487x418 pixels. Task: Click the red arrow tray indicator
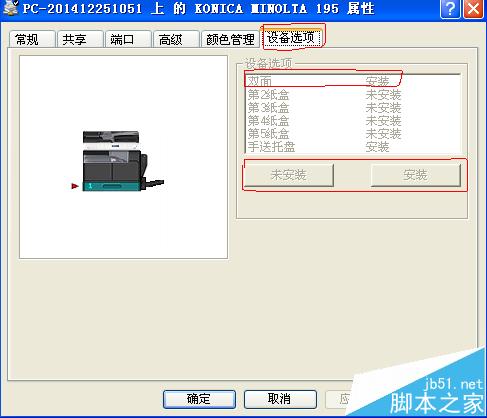coord(75,186)
